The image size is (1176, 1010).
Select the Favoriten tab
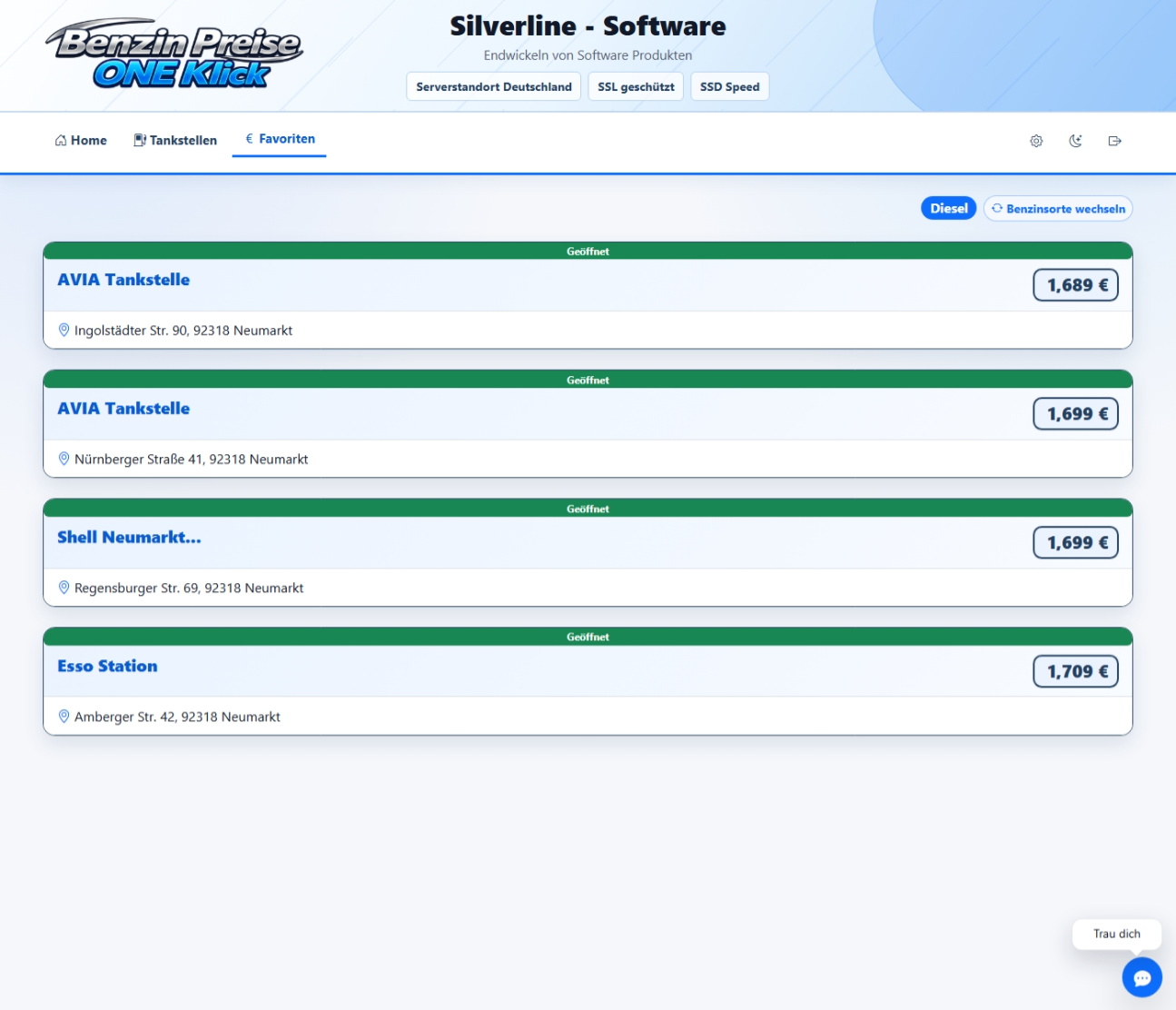coord(280,139)
